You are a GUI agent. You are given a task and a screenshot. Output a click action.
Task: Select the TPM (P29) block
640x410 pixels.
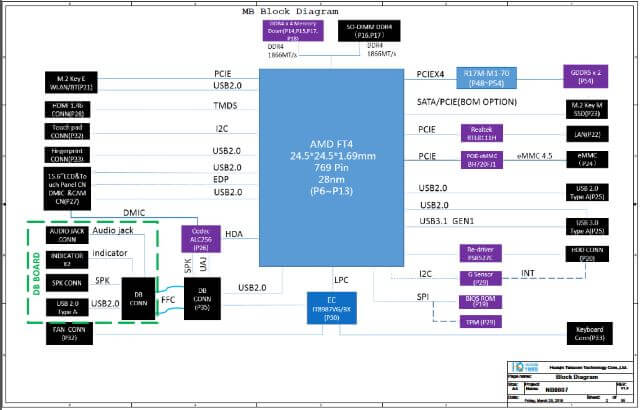[483, 322]
